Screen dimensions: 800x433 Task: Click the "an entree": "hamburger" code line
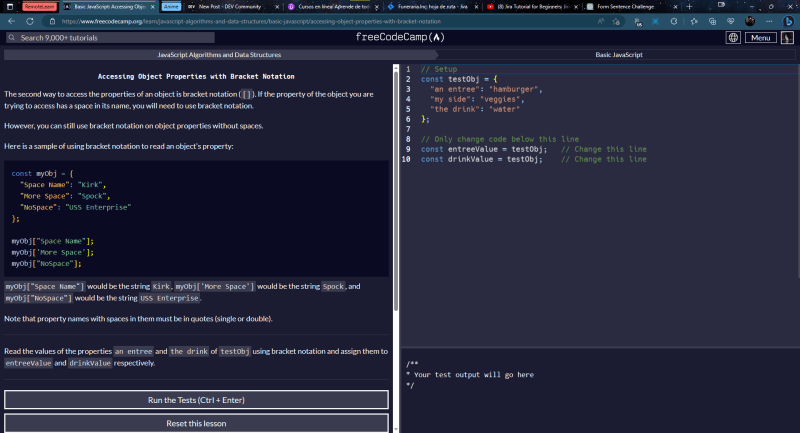coord(486,89)
